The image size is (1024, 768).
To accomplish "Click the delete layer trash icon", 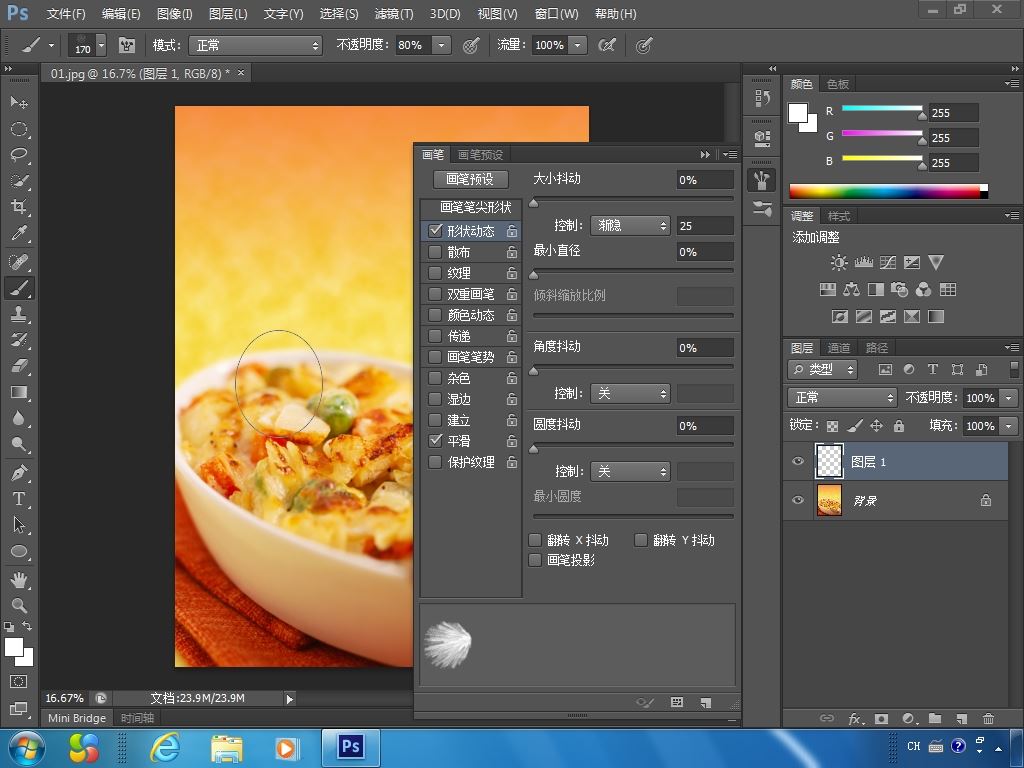I will [x=988, y=718].
